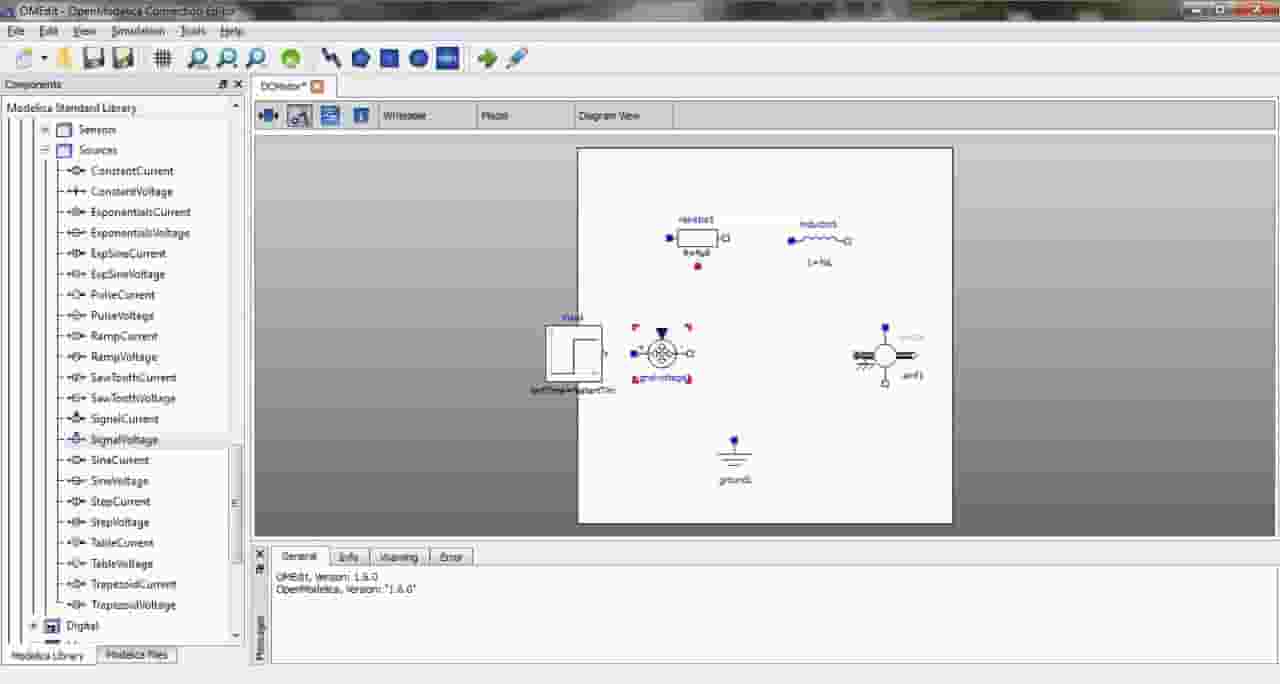Select the Ellipse drawing tool
Screen dimensions: 1280x684
point(418,58)
